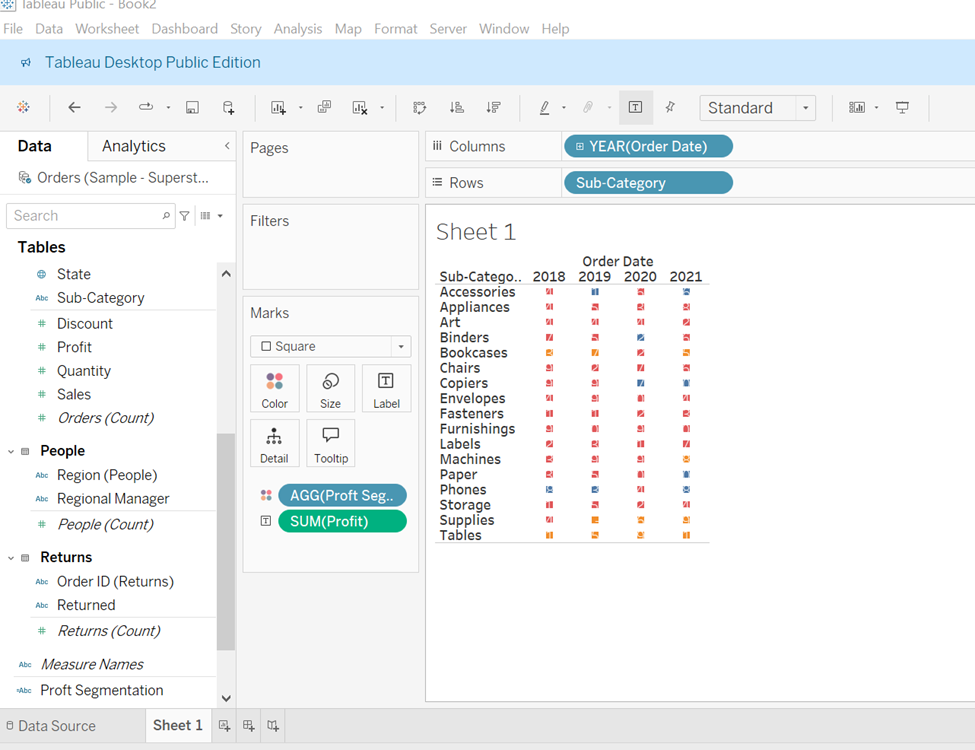
Task: Click the Group members paperclip icon
Action: point(588,108)
